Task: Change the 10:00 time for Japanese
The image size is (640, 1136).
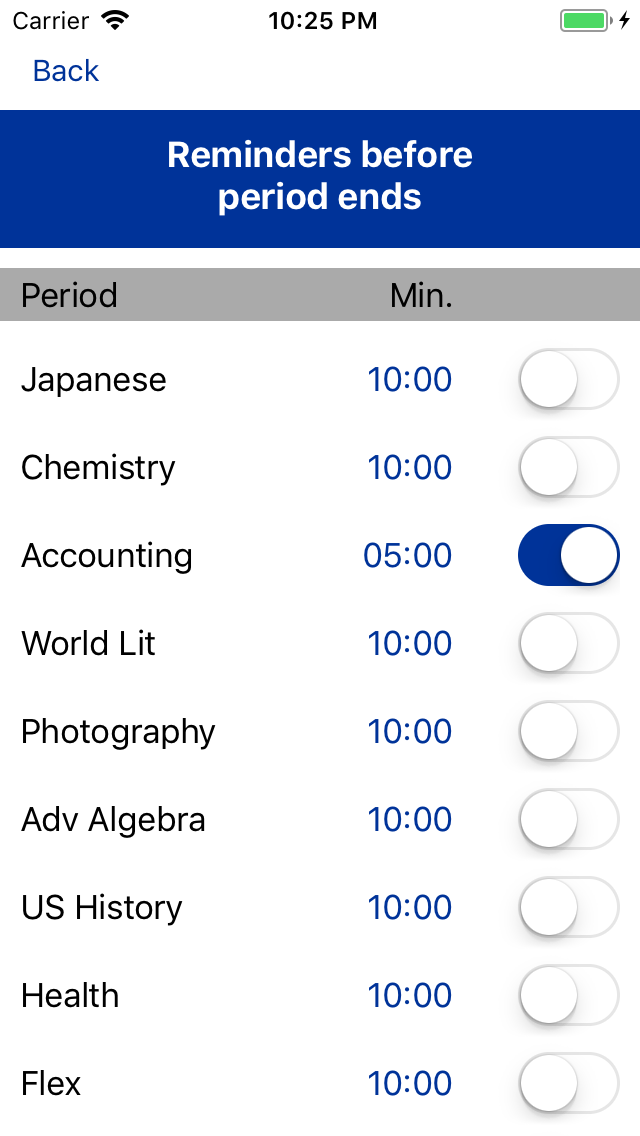Action: 420,379
